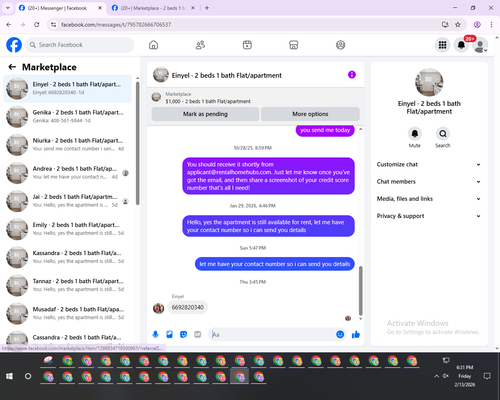Open Facebook Home feed icon

153,45
